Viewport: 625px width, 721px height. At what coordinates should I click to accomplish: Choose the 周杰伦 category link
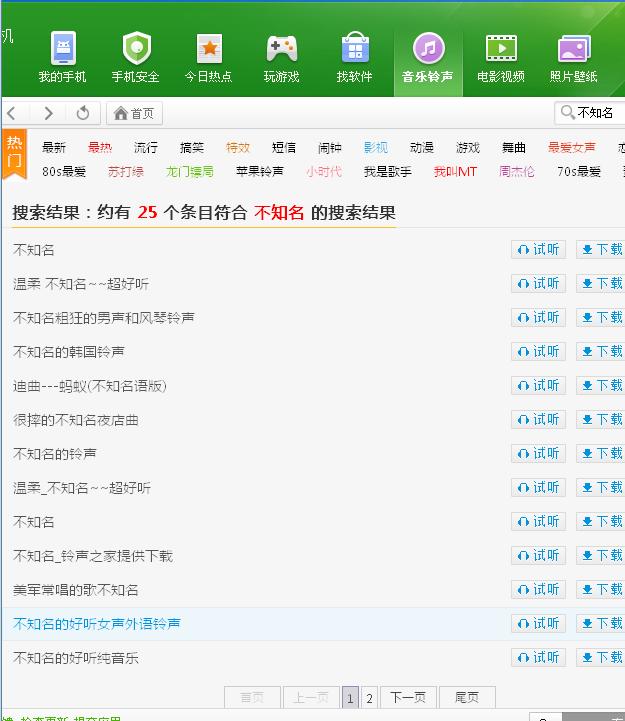517,172
